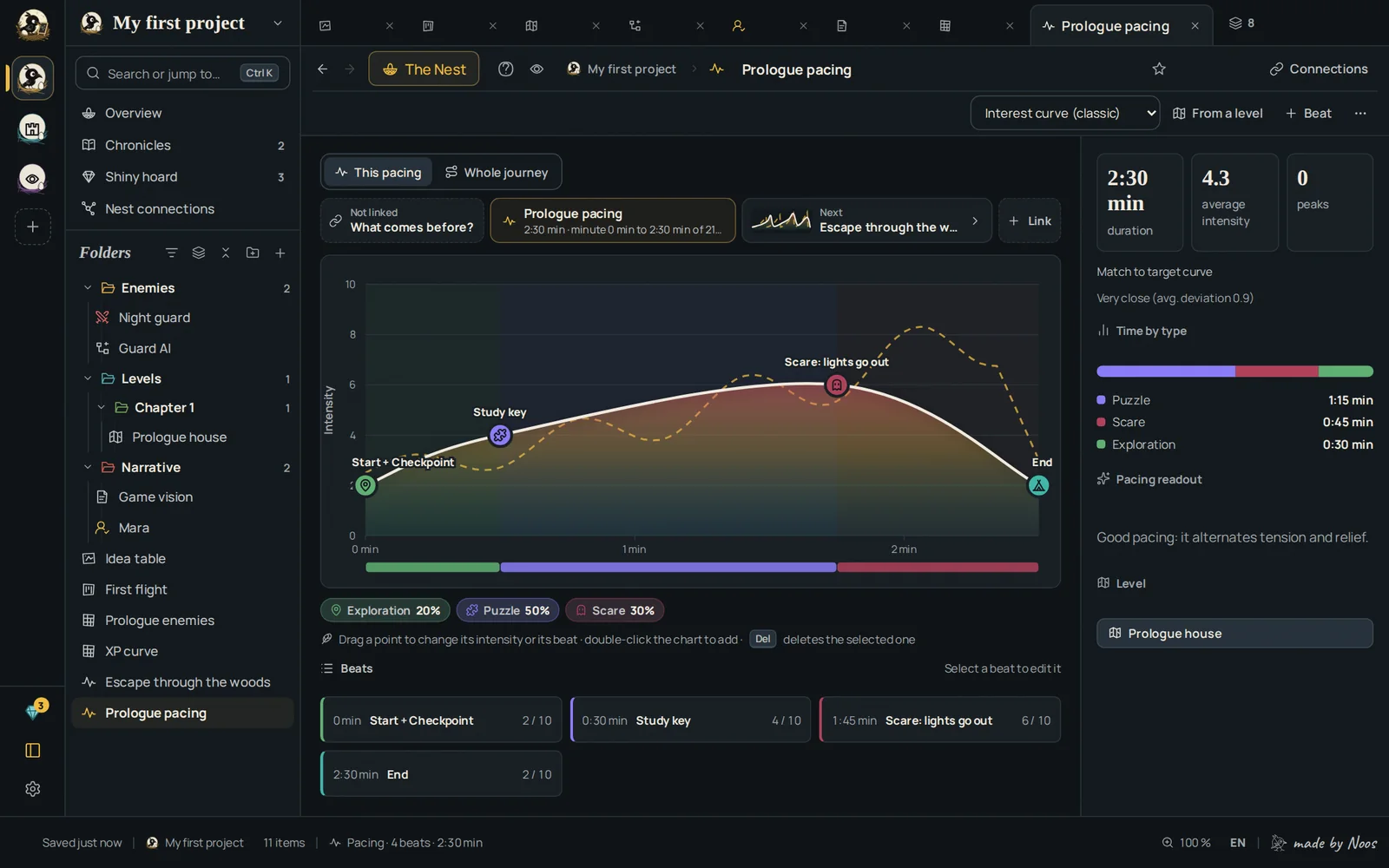Click the Connections button

[x=1318, y=69]
